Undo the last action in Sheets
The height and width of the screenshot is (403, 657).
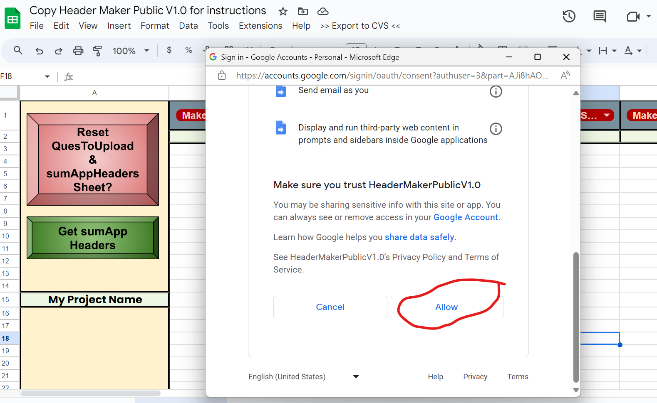pyautogui.click(x=39, y=51)
